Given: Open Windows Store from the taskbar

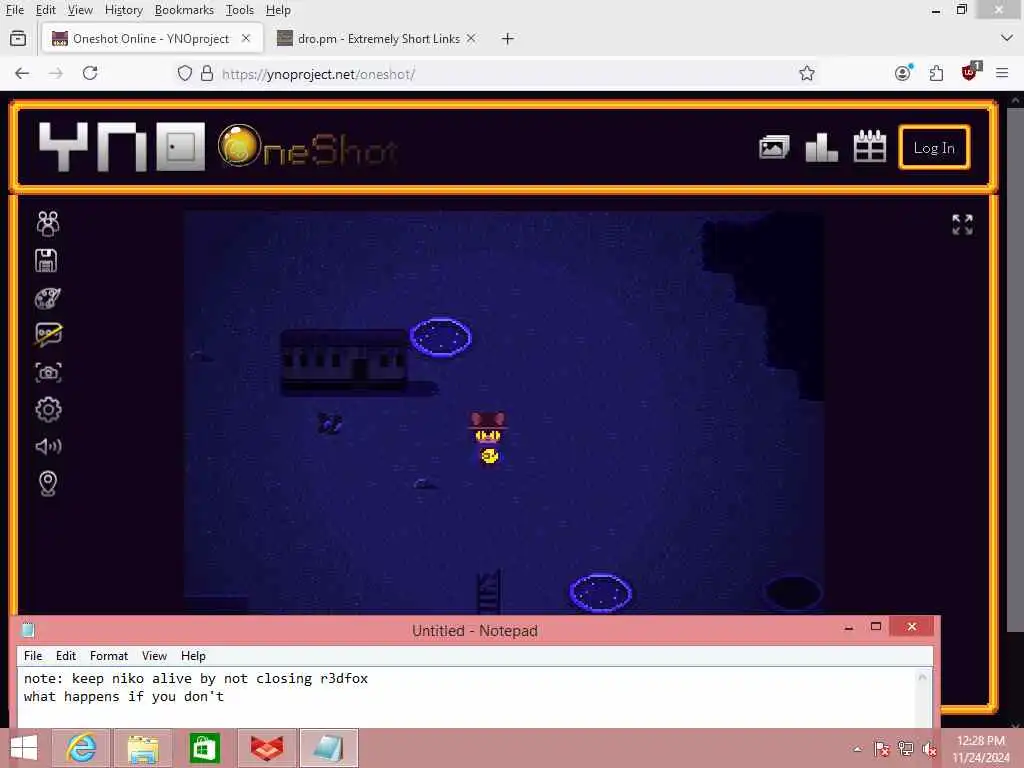Looking at the screenshot, I should click(x=204, y=748).
